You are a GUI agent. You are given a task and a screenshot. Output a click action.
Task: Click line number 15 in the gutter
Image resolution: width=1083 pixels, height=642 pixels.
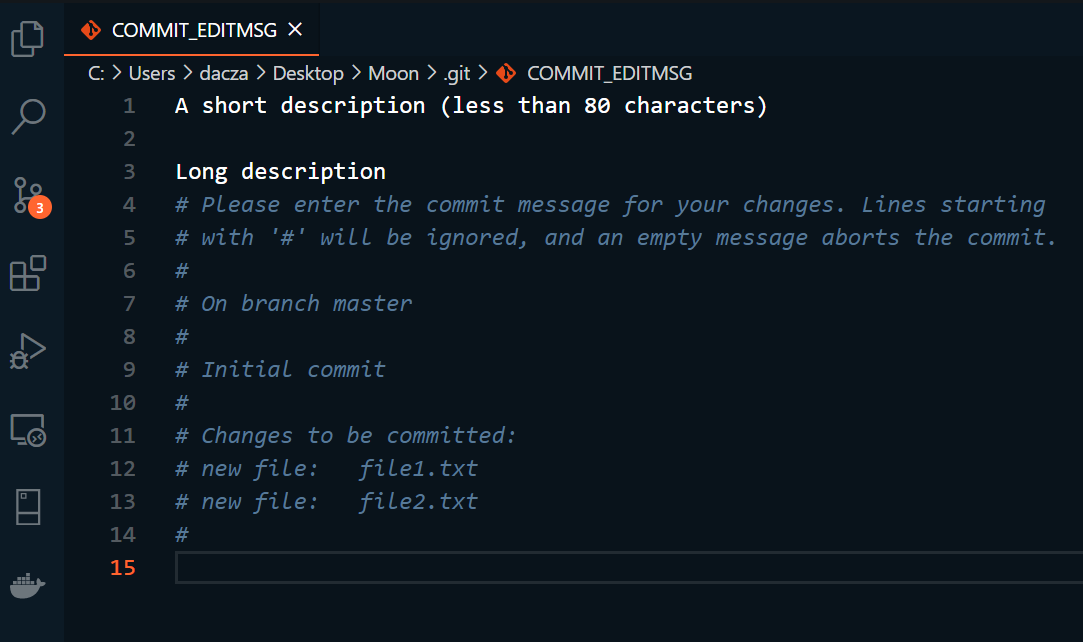[x=123, y=568]
